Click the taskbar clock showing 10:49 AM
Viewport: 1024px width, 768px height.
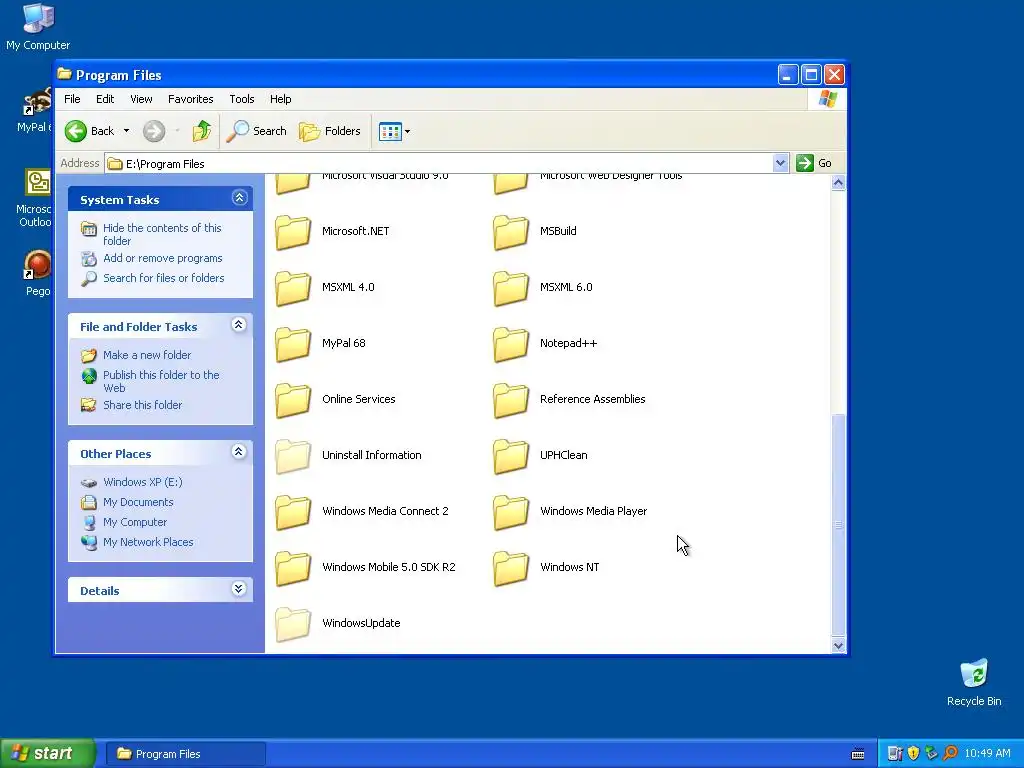(x=987, y=754)
